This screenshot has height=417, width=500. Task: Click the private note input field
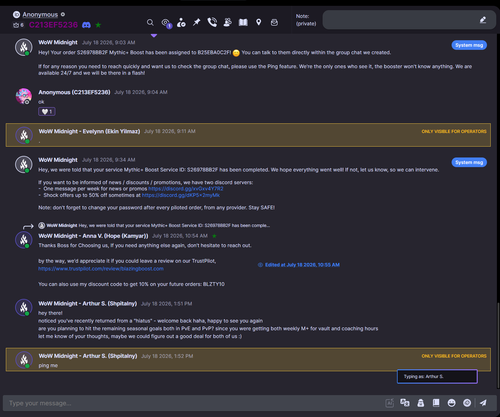coord(409,20)
